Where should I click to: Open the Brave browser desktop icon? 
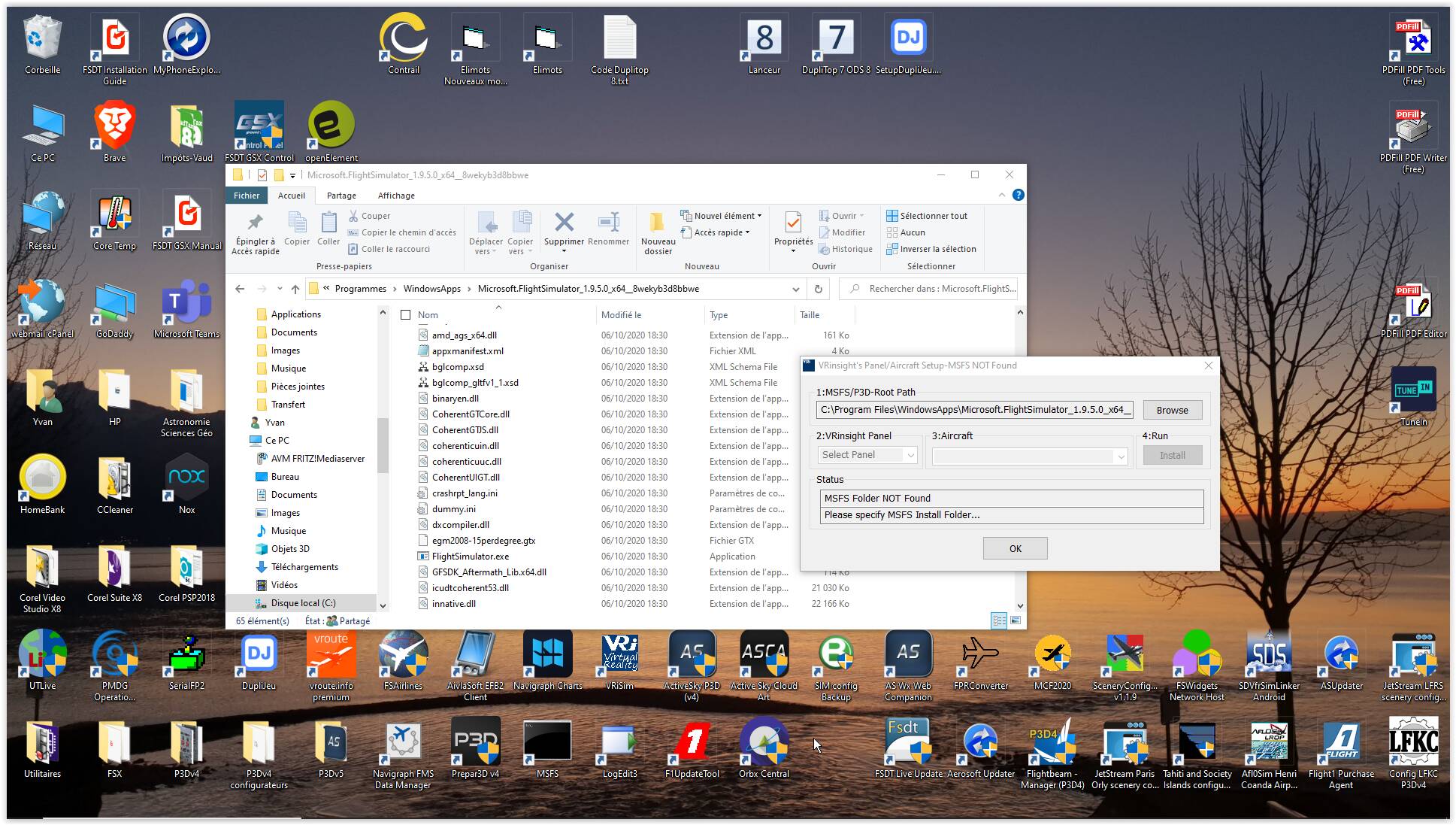point(114,133)
